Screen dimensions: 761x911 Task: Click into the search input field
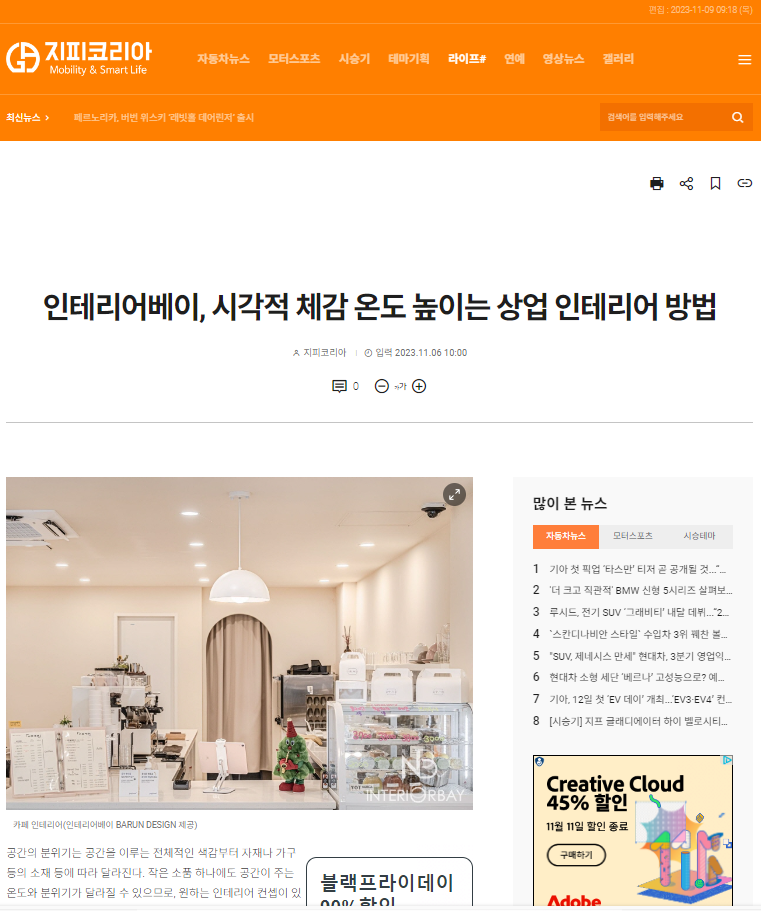pos(663,117)
